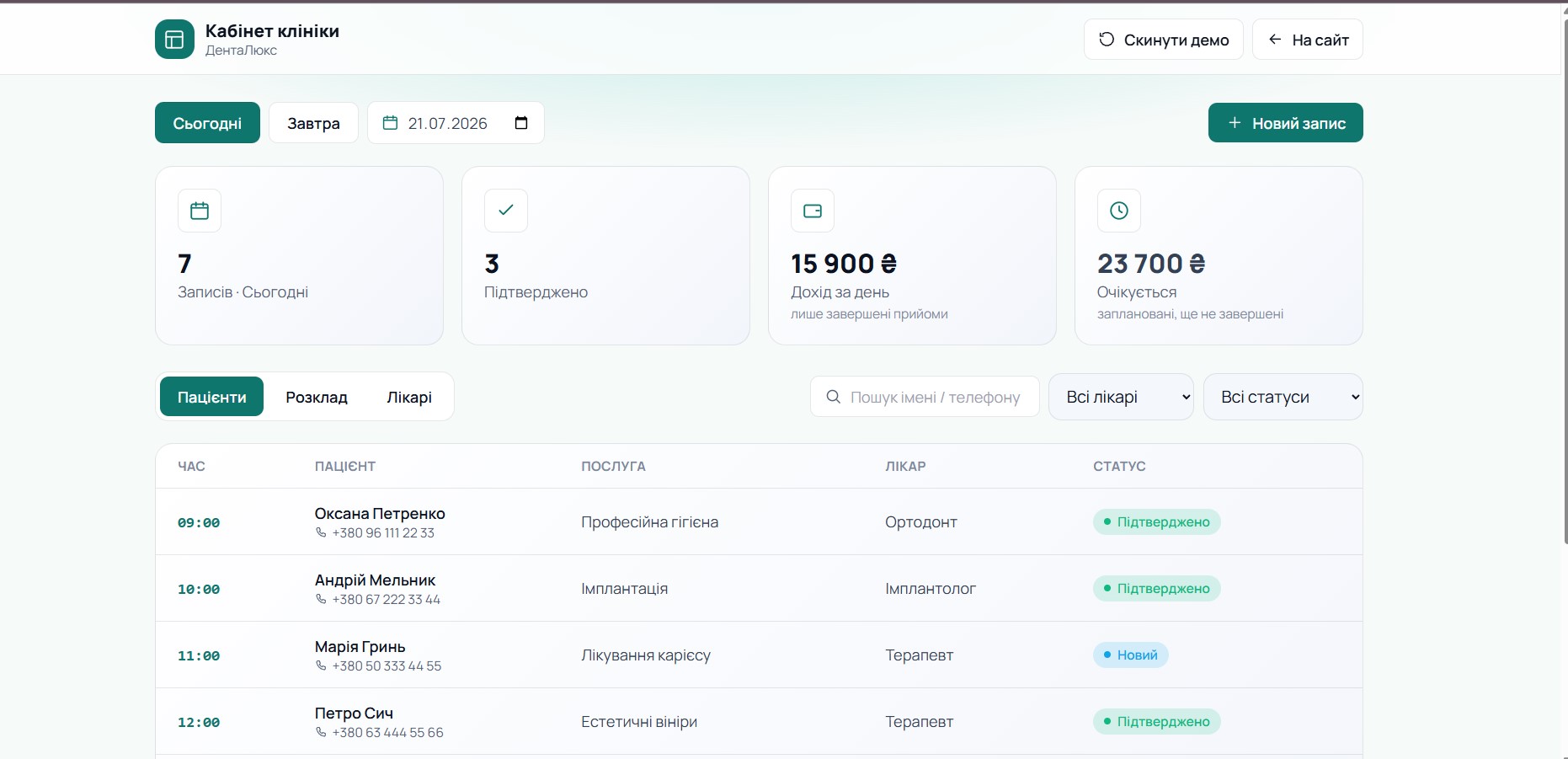Expand the Всі лікарі dropdown
1568x759 pixels.
[1121, 397]
